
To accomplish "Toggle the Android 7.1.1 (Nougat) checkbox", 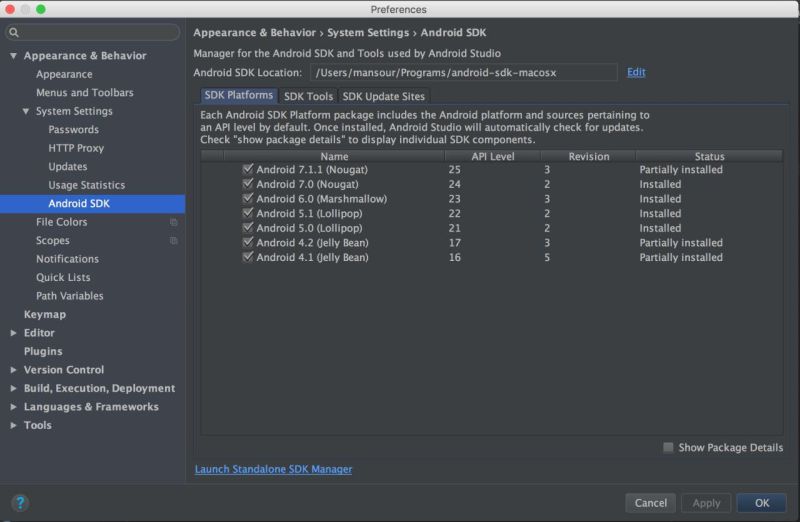I will 248,169.
